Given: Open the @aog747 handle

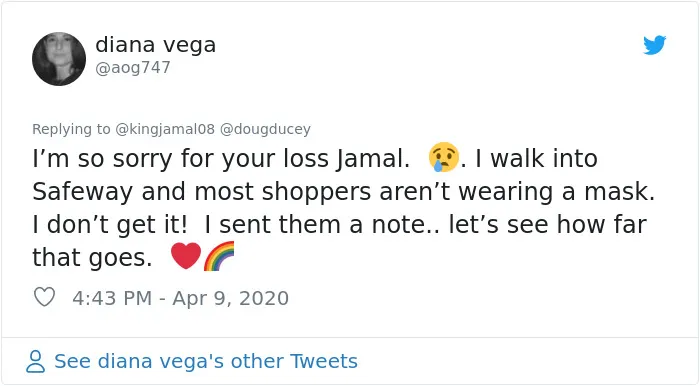Looking at the screenshot, I should [x=133, y=68].
